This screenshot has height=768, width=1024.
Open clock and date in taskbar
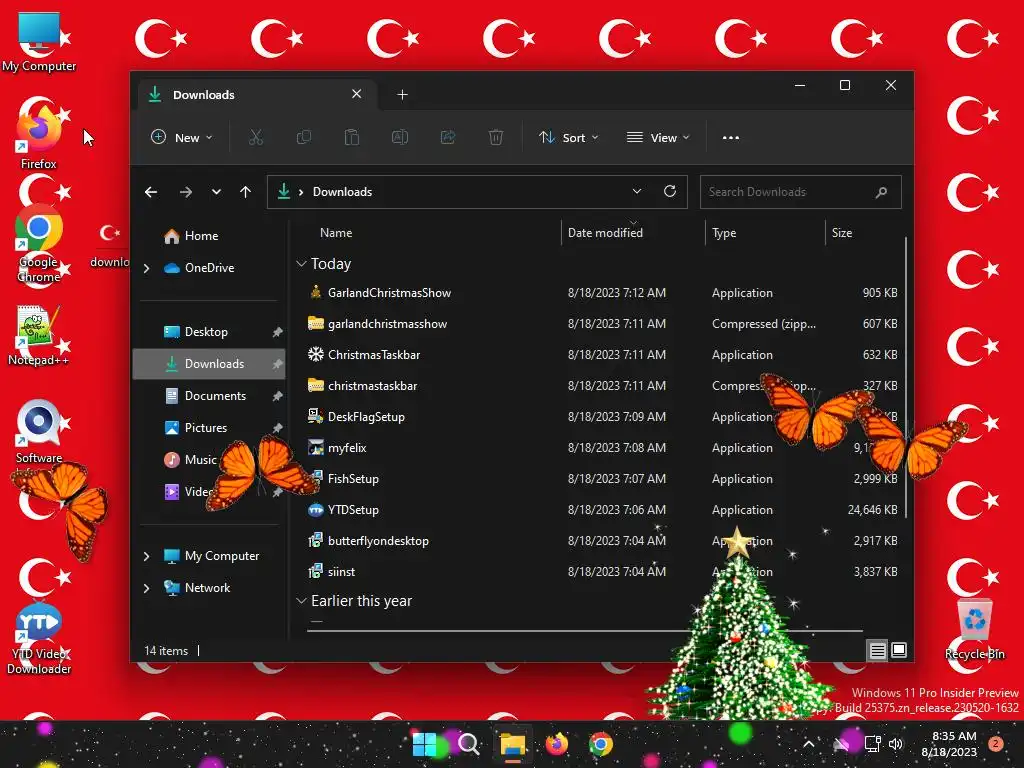click(950, 744)
